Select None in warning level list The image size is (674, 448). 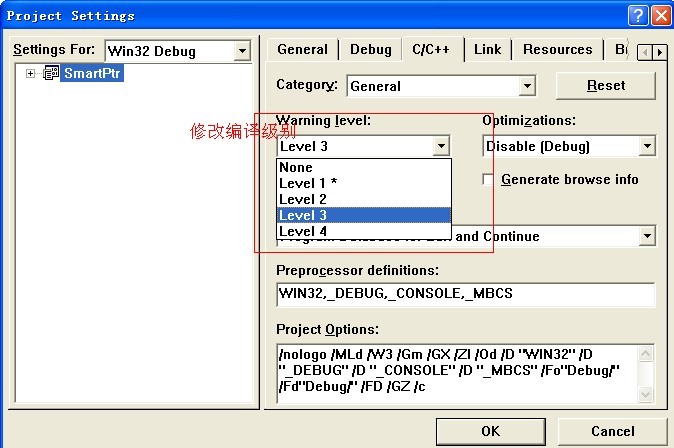pos(297,167)
